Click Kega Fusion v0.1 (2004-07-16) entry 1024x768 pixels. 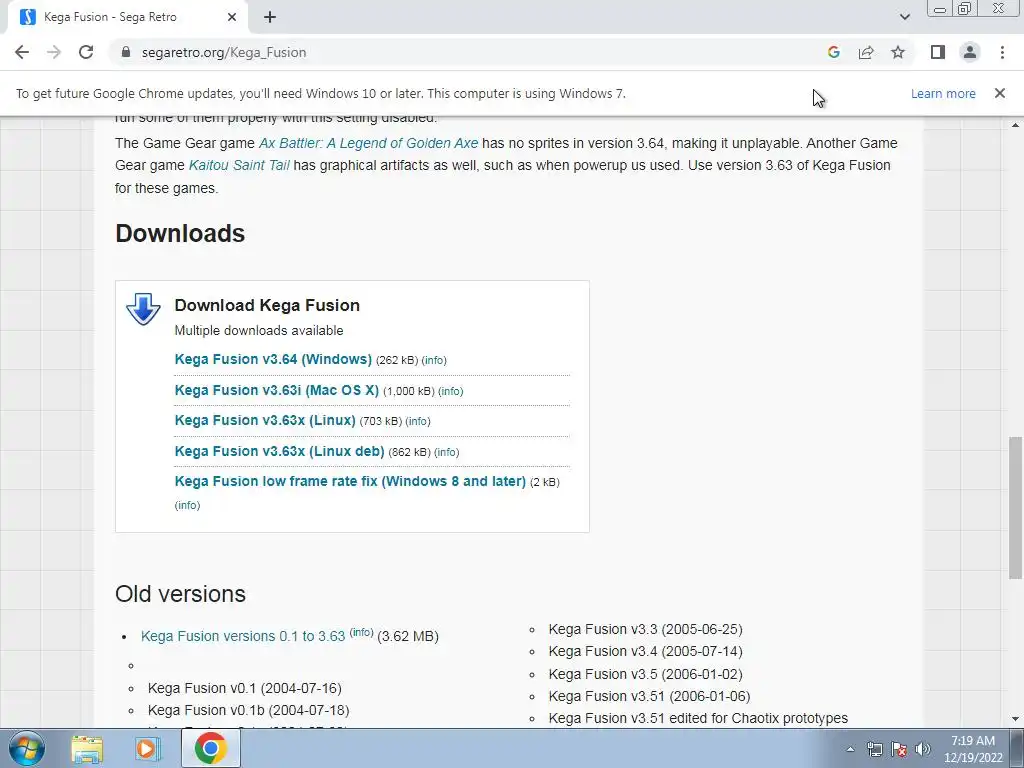pyautogui.click(x=244, y=688)
